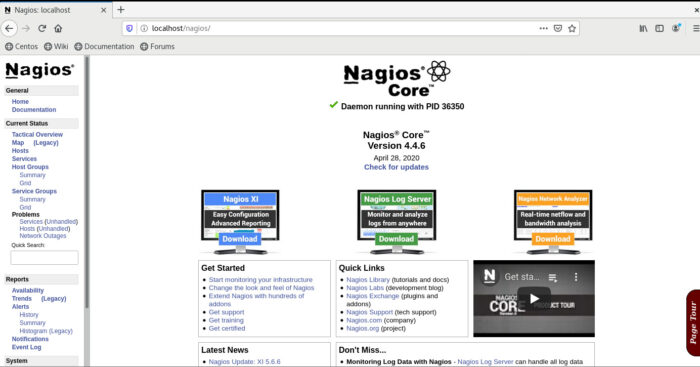Open the video's more options menu
The height and width of the screenshot is (367, 700).
point(576,277)
